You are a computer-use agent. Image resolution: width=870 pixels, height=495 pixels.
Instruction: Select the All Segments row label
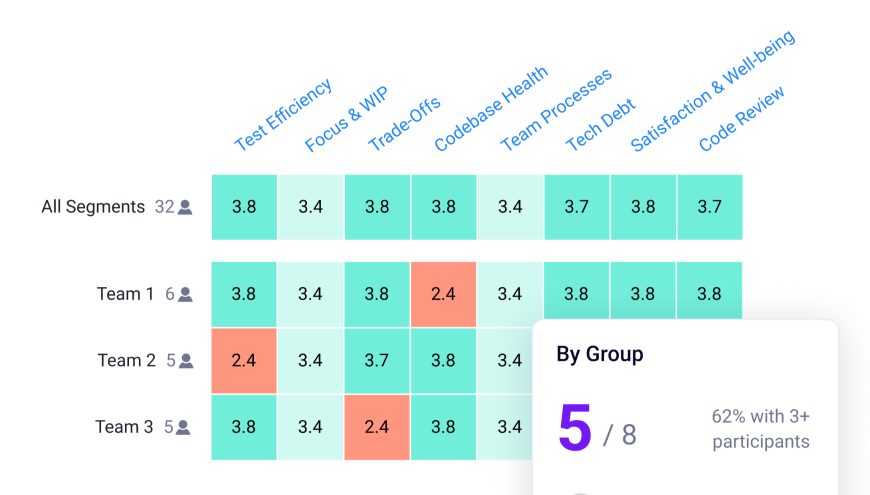93,207
